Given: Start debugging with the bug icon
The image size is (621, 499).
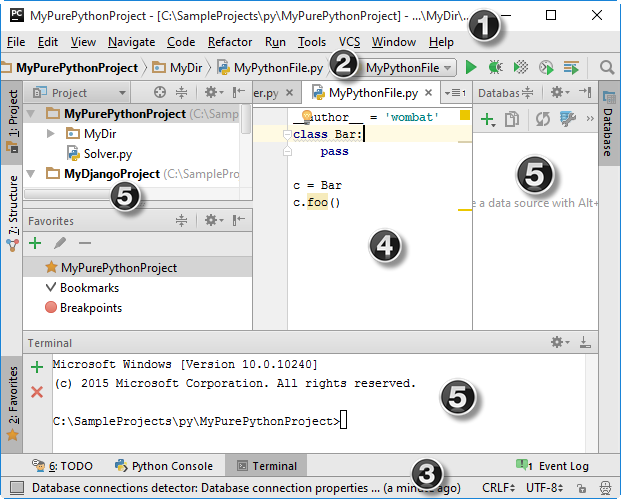Looking at the screenshot, I should [495, 67].
